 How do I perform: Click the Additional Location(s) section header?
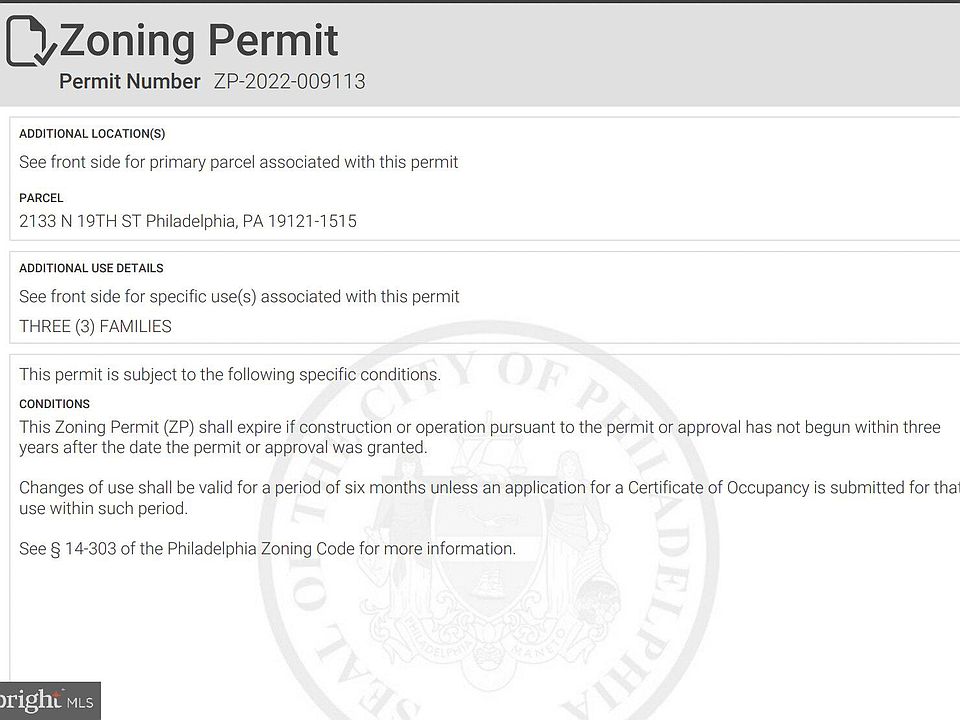(92, 133)
